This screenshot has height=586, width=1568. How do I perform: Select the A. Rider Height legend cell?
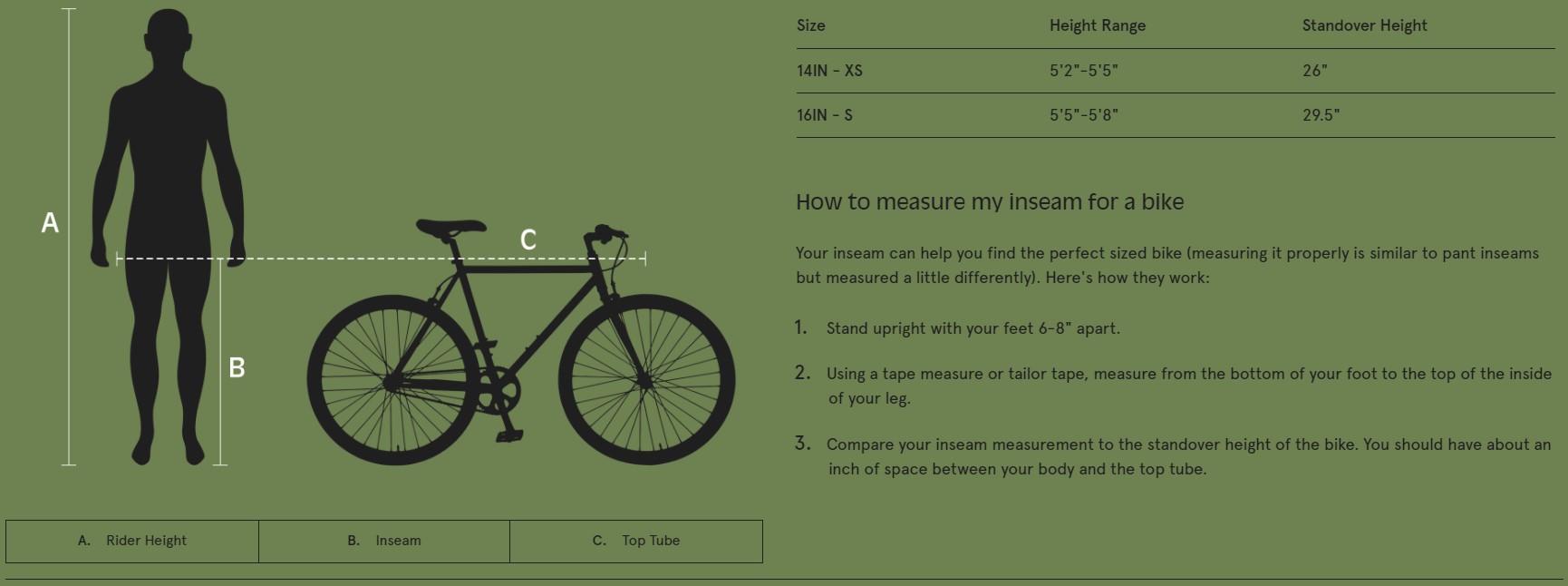tap(132, 541)
